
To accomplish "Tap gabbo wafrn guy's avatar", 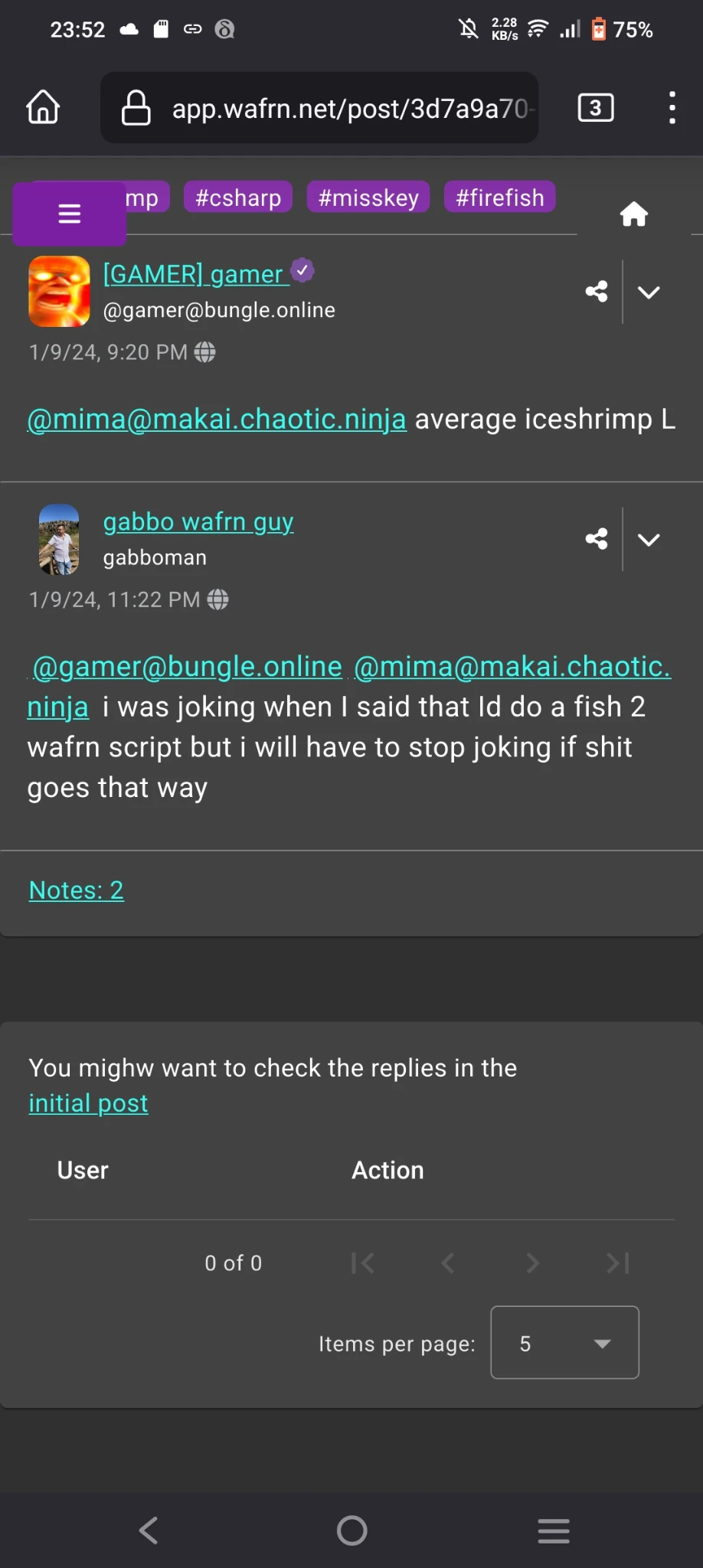I will click(59, 539).
